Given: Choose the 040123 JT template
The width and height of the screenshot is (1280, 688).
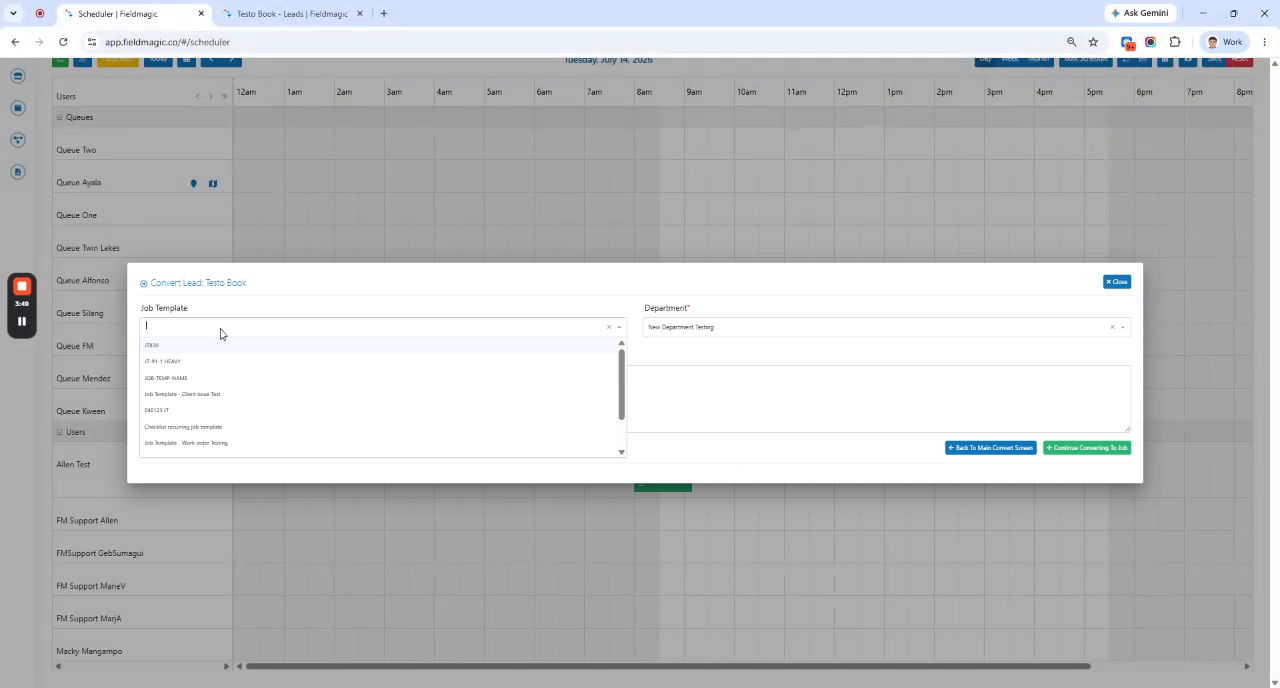Looking at the screenshot, I should tap(379, 410).
